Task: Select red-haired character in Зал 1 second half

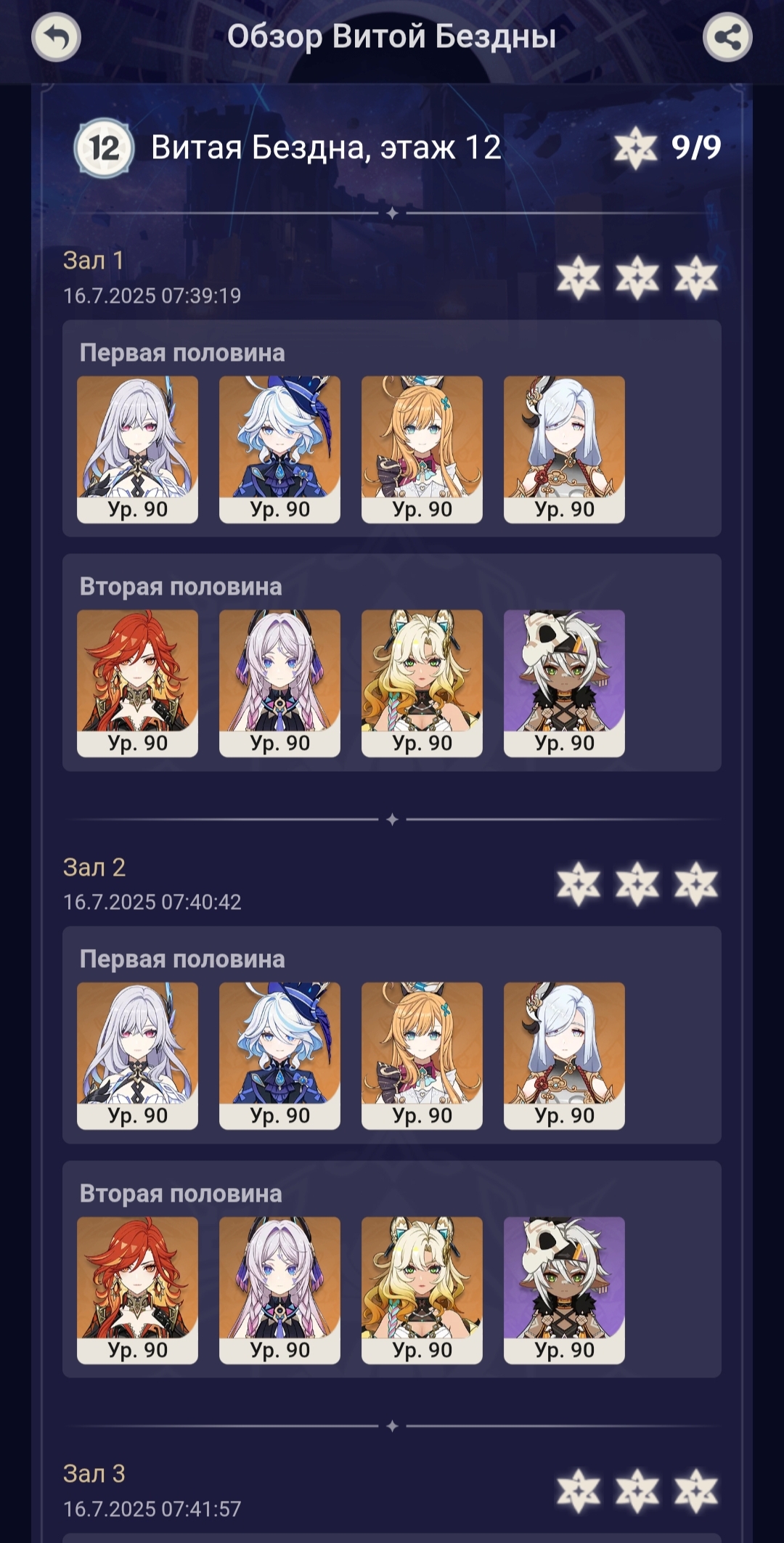Action: click(137, 683)
